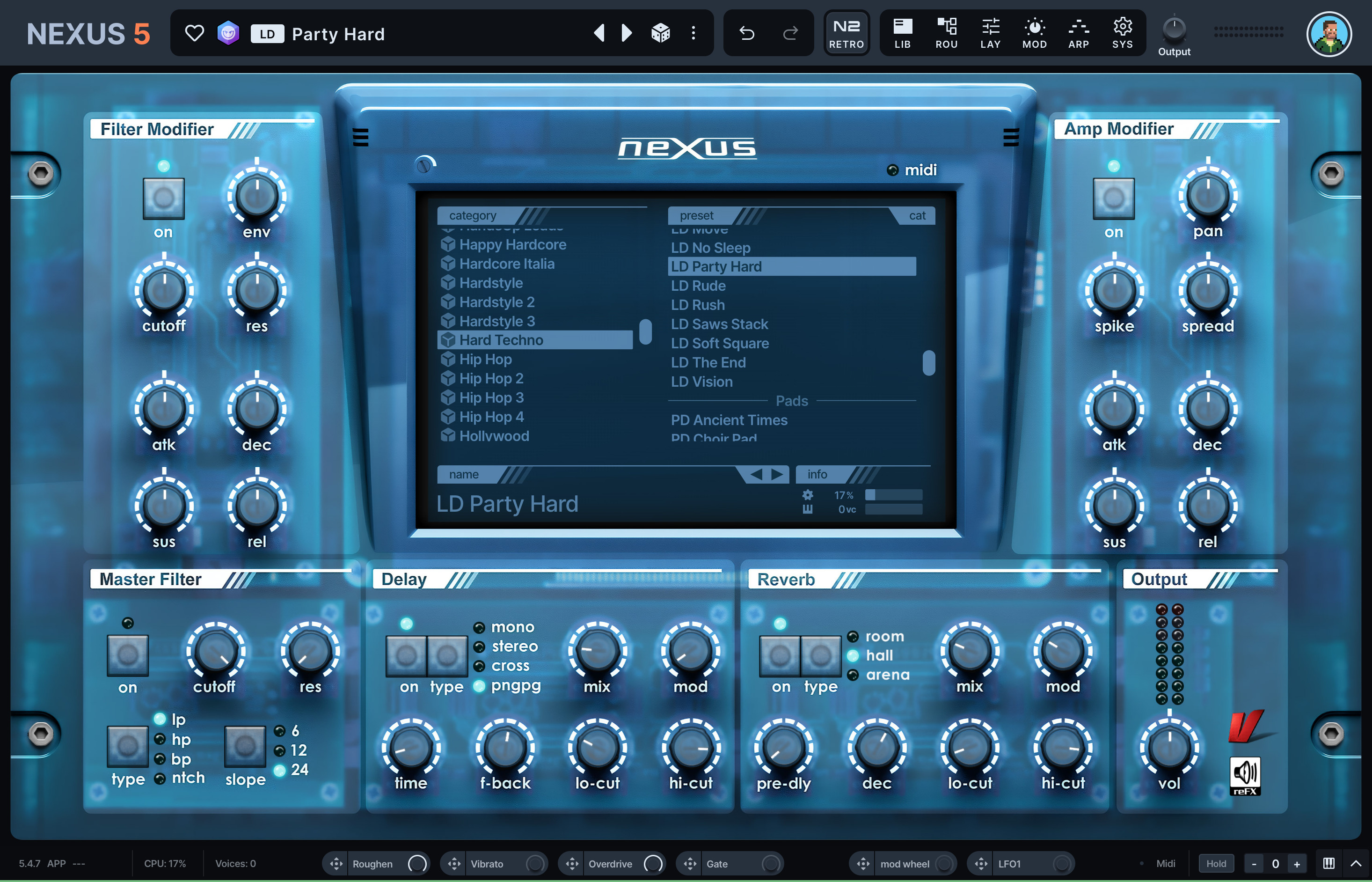This screenshot has width=1372, height=882.
Task: Click the undo arrow icon
Action: pos(746,33)
